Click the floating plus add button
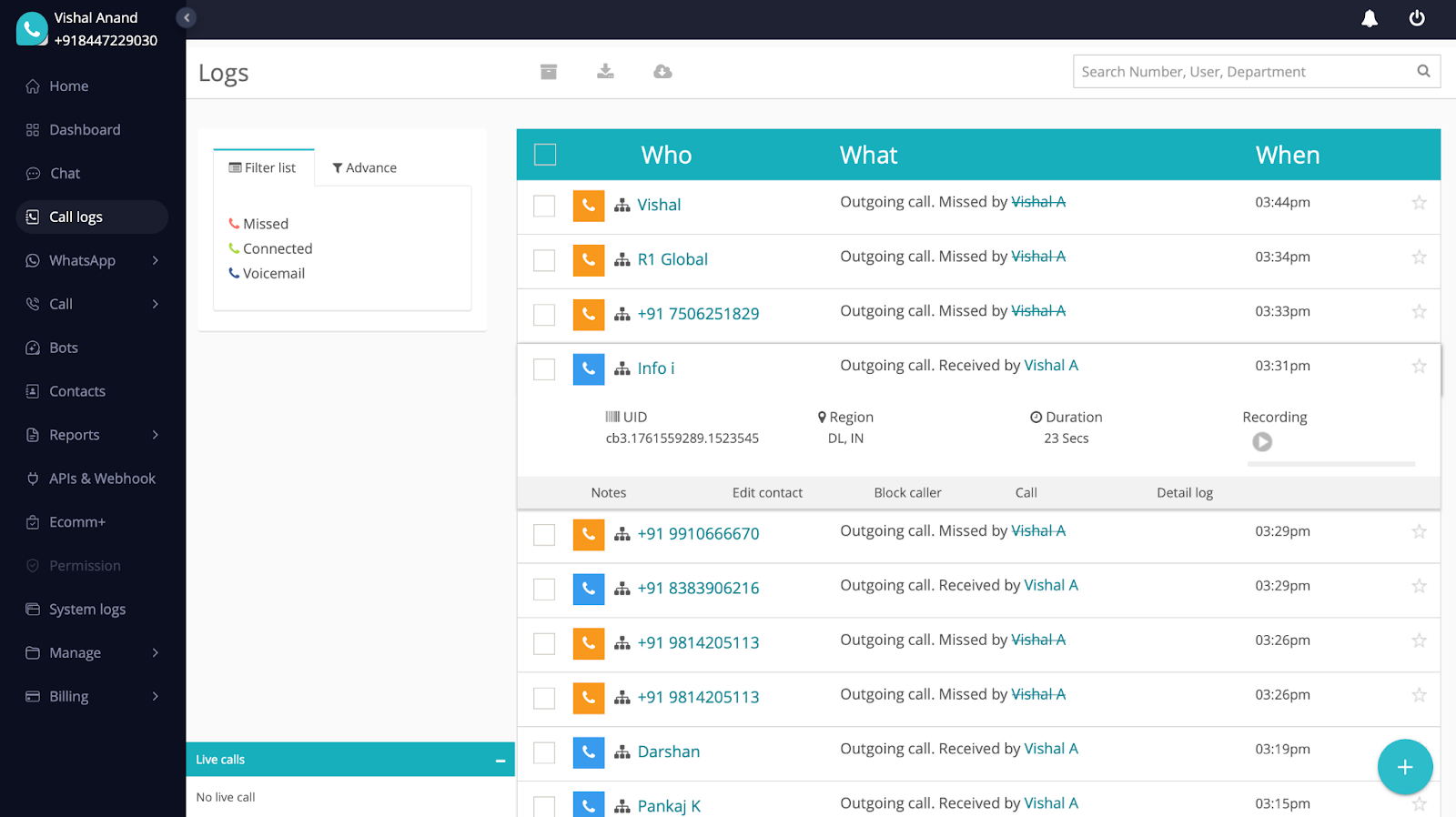 point(1404,767)
